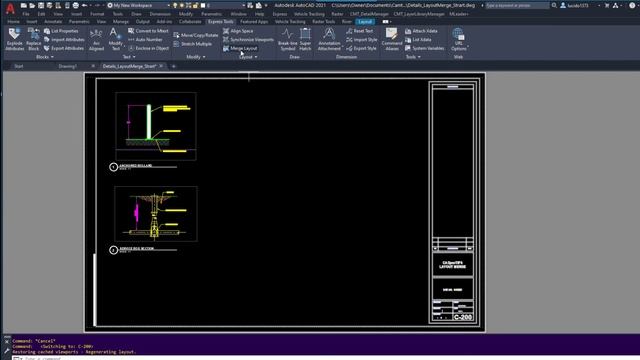Select the Replace Block tool

coord(33,39)
